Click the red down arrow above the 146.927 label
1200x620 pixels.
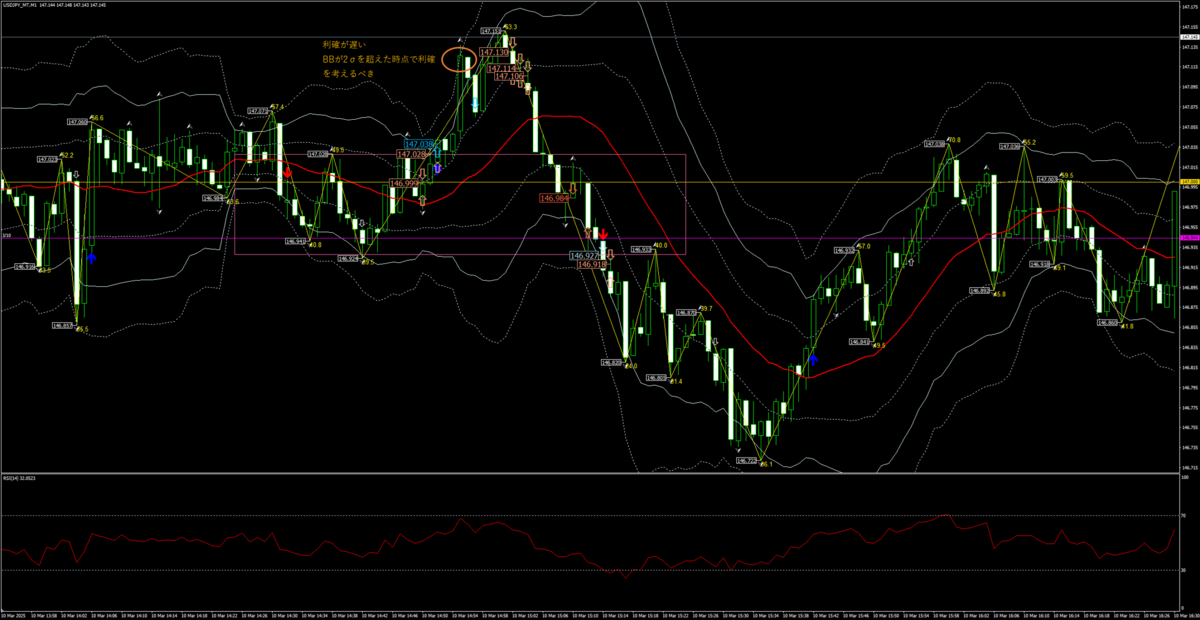603,234
